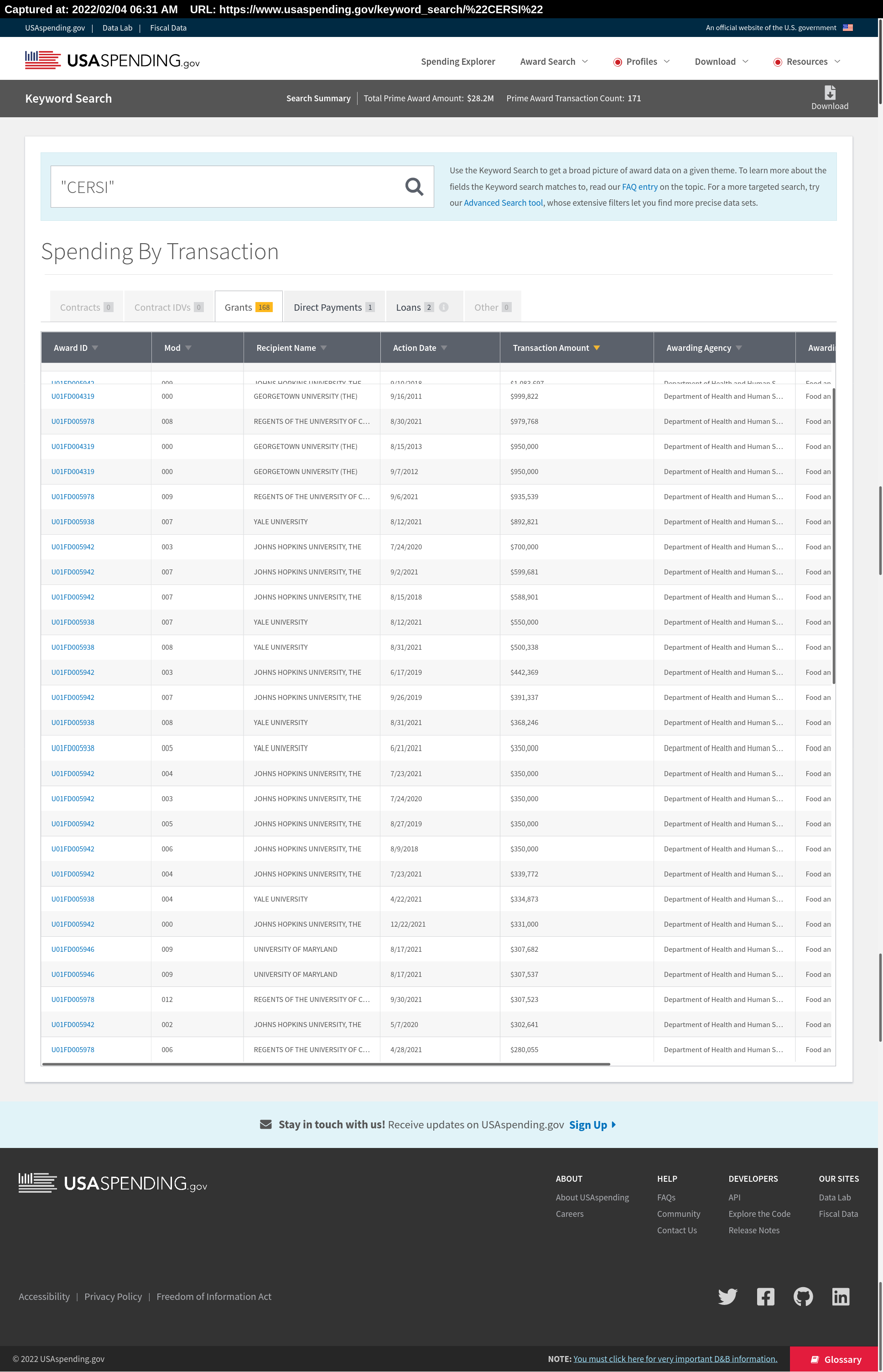Click the Loans tab info icon
883x1372 pixels.
pos(444,308)
